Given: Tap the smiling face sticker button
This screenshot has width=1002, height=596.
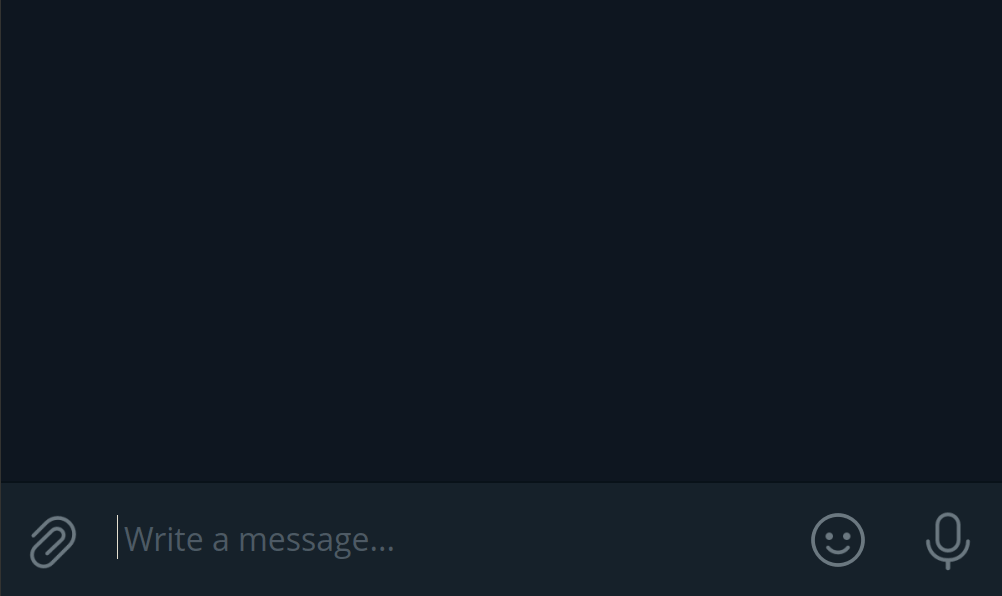Looking at the screenshot, I should click(838, 540).
